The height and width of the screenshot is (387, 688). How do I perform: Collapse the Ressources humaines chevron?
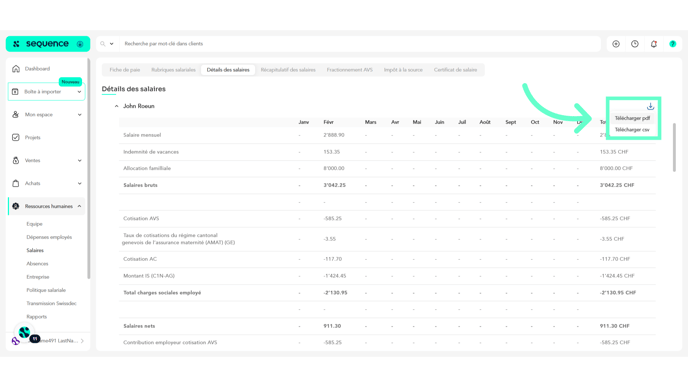tap(79, 206)
